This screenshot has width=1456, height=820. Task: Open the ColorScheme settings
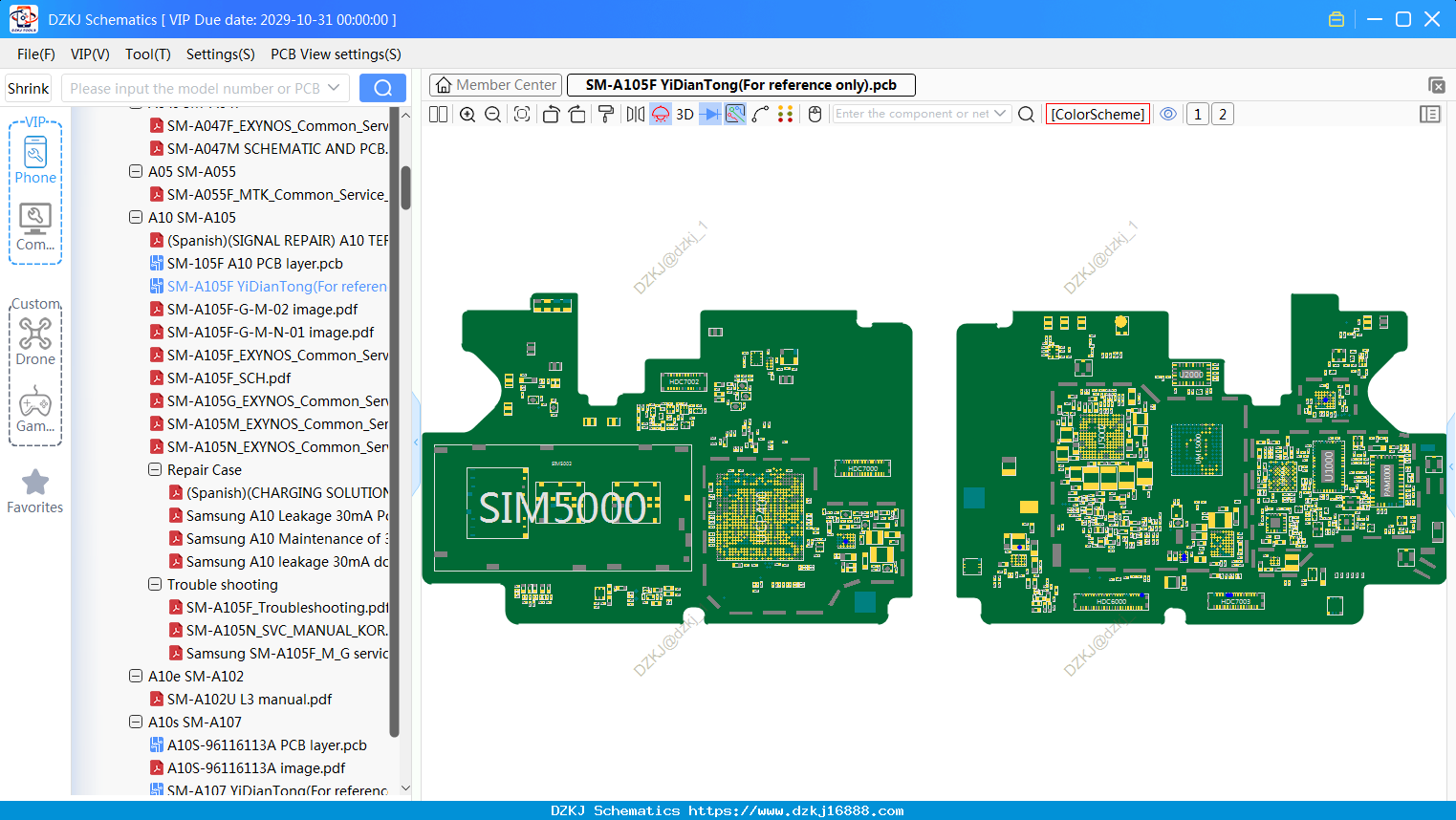pyautogui.click(x=1097, y=114)
